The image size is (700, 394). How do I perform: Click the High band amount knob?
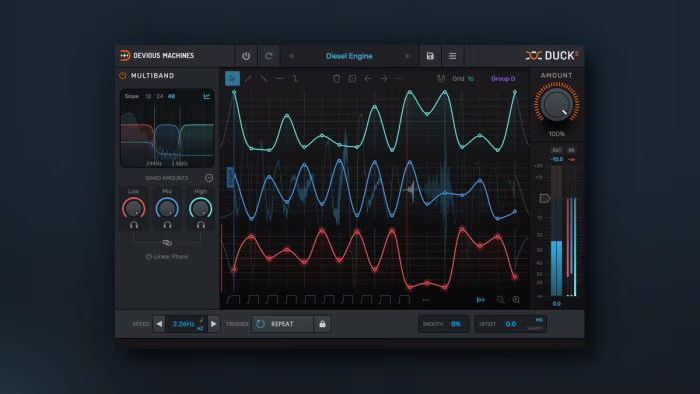point(200,208)
